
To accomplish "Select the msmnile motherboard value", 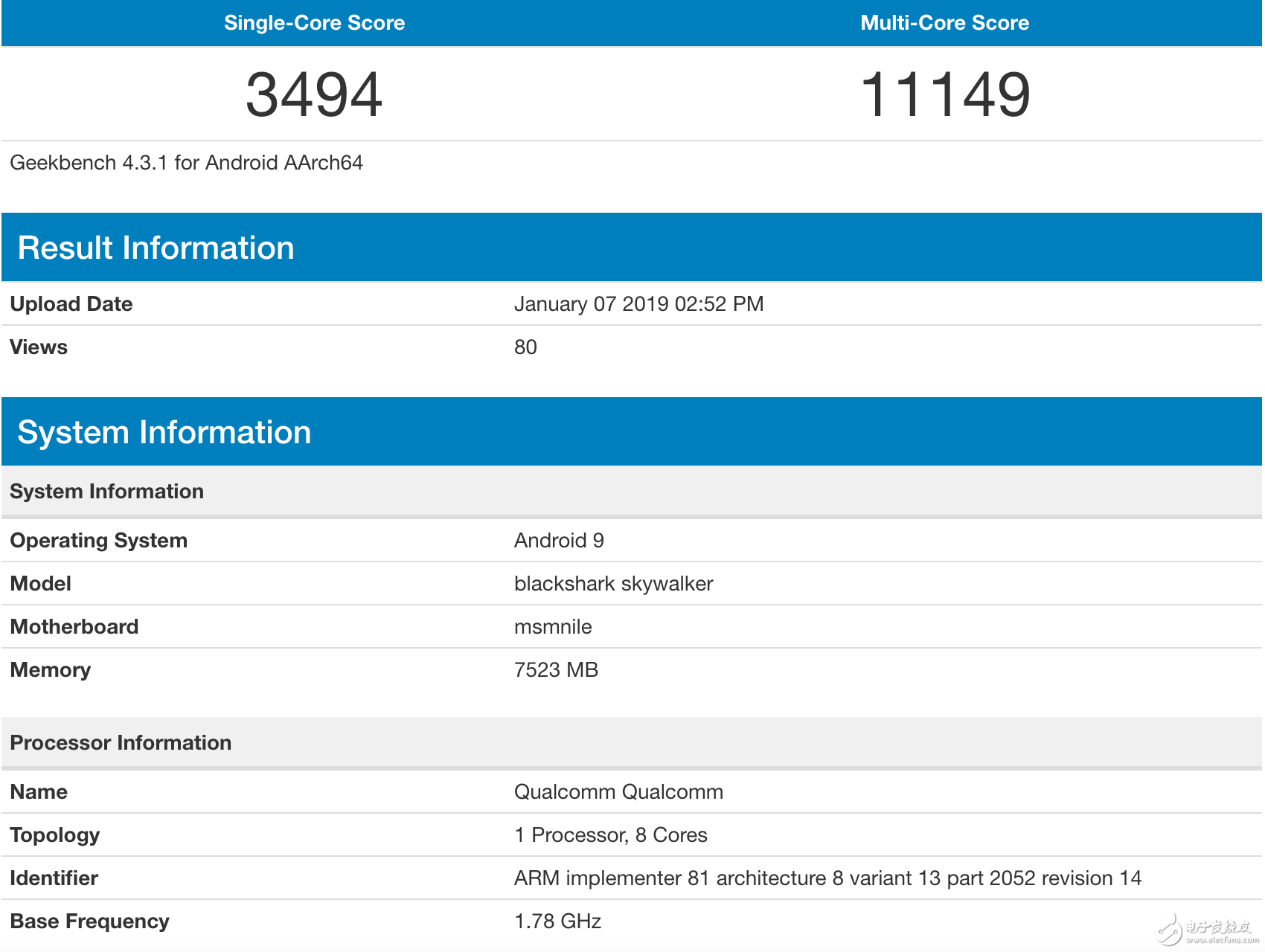I will (x=553, y=627).
